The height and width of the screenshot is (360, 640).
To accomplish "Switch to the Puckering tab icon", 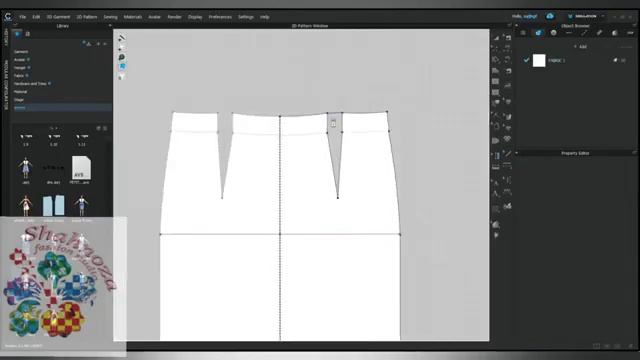I will [599, 33].
